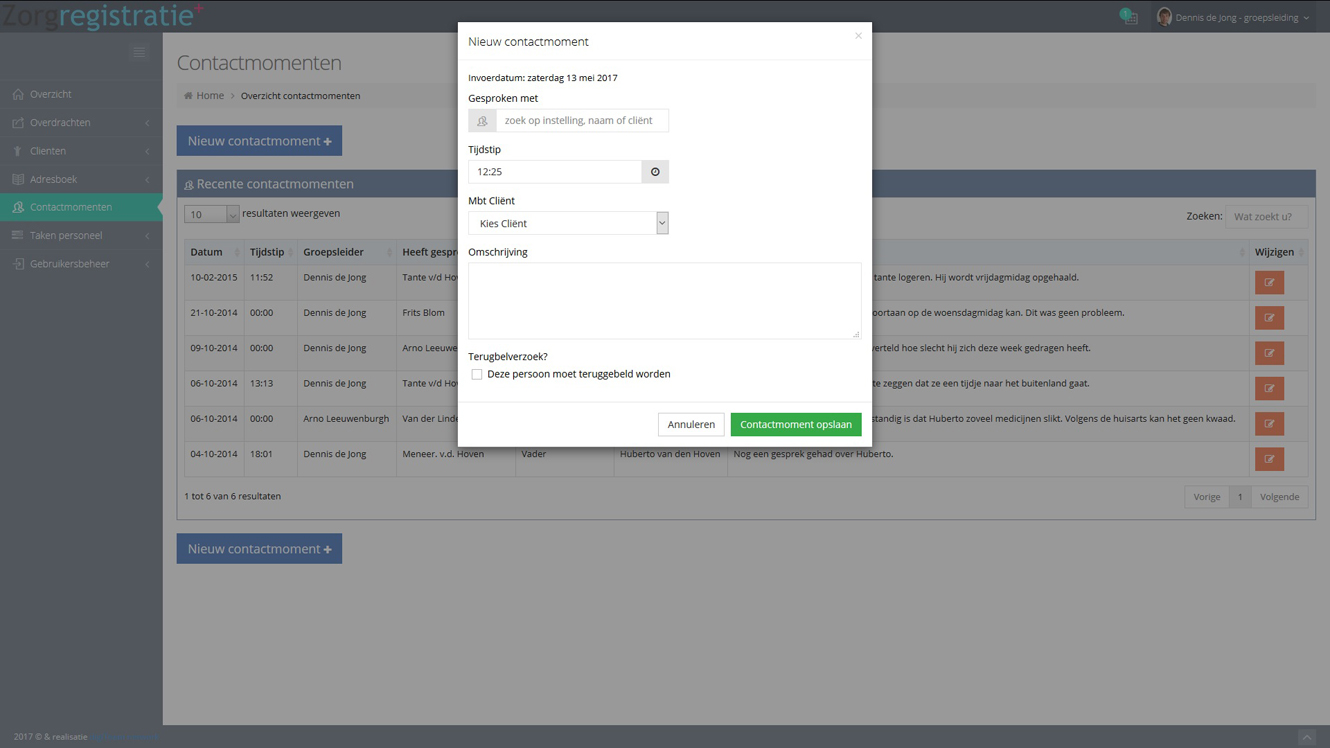Click edit icon for the 10-02-2015 row
The height and width of the screenshot is (748, 1330).
pyautogui.click(x=1269, y=282)
